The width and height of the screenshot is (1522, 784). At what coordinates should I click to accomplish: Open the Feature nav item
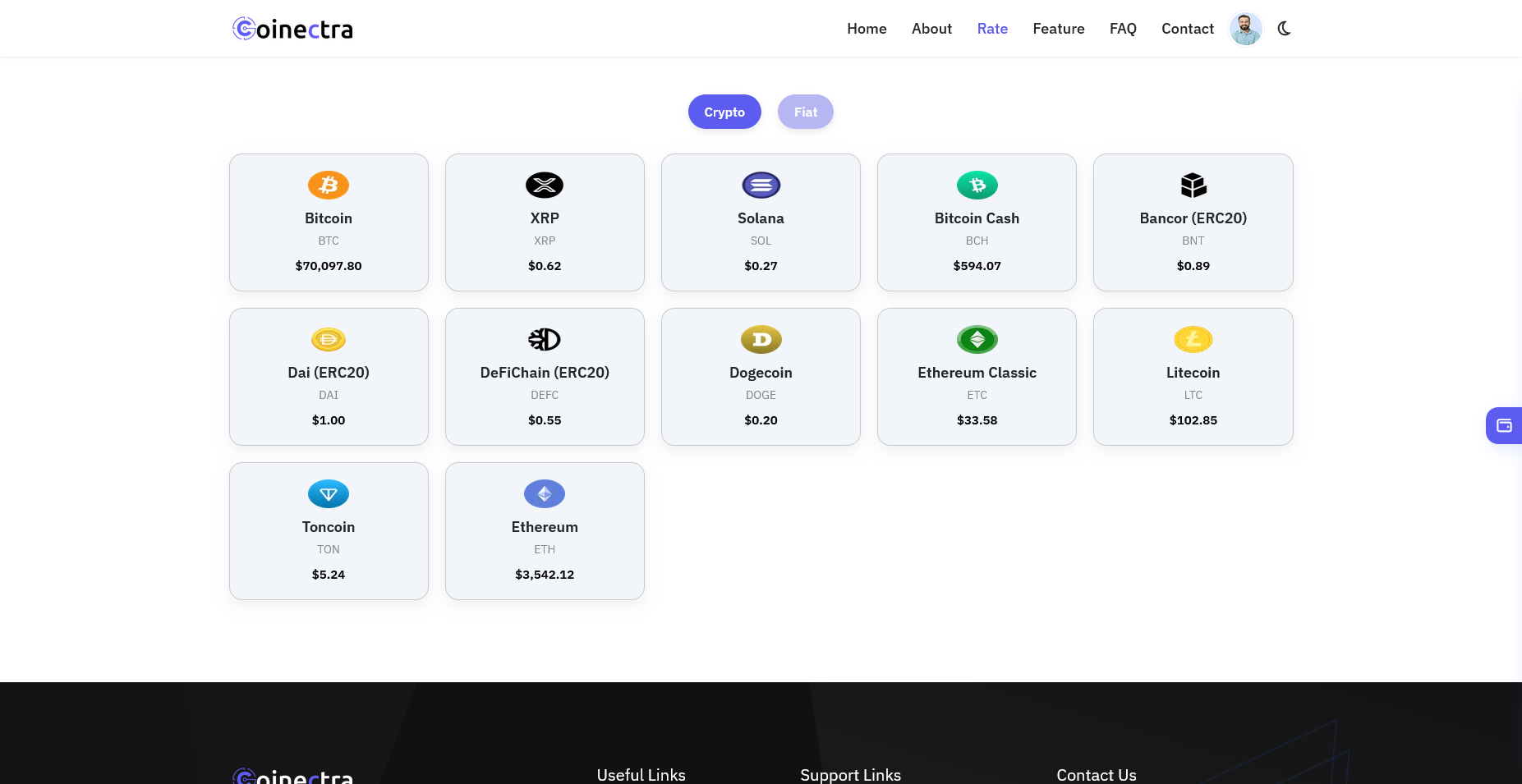click(x=1059, y=29)
